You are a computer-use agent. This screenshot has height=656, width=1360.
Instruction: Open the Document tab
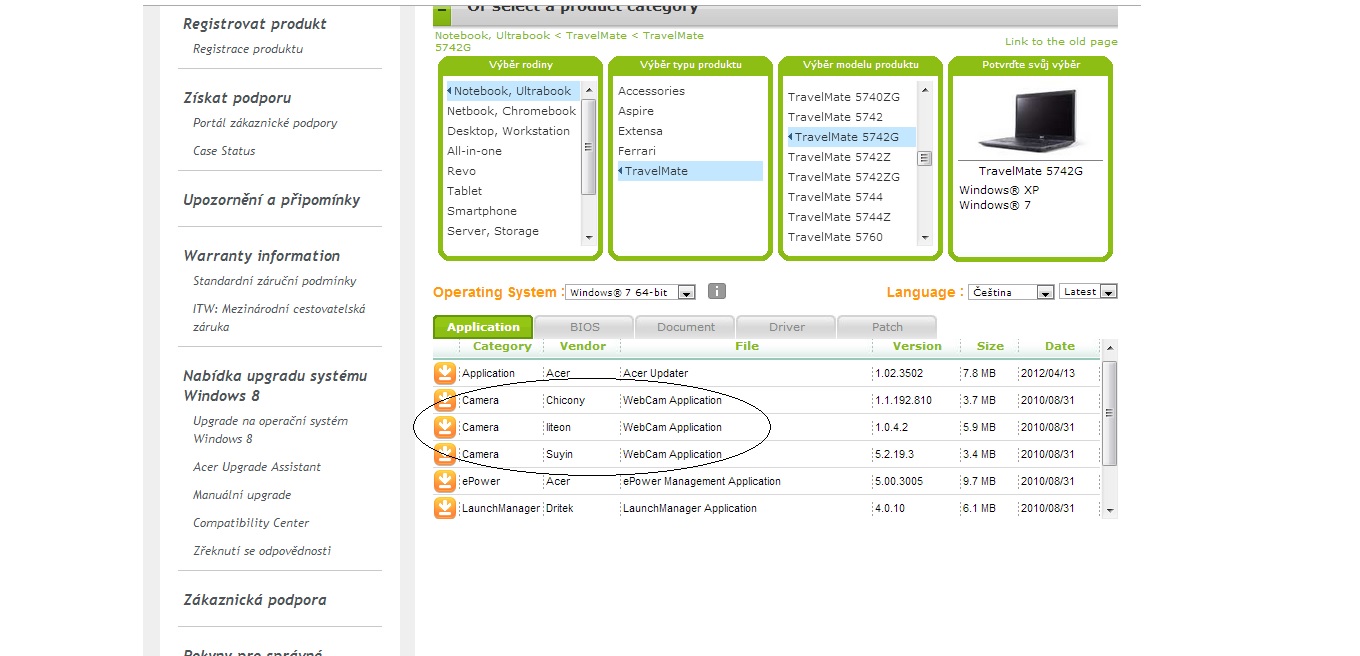click(x=686, y=327)
